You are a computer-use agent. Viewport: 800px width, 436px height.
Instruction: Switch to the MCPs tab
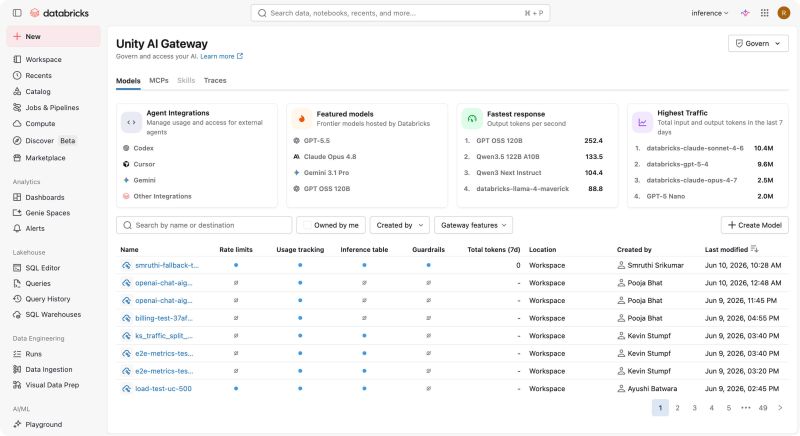tap(159, 81)
